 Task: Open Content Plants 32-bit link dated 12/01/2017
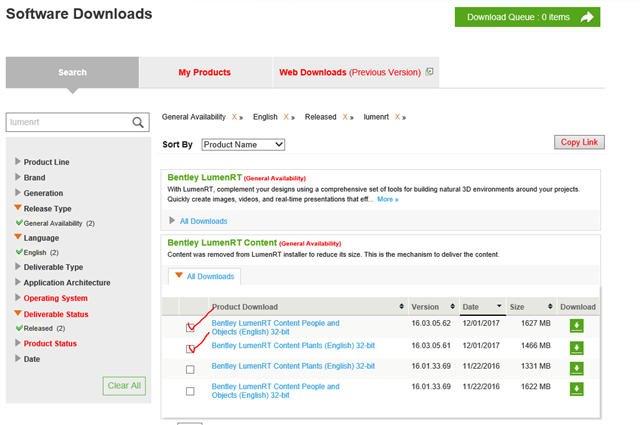pos(293,345)
